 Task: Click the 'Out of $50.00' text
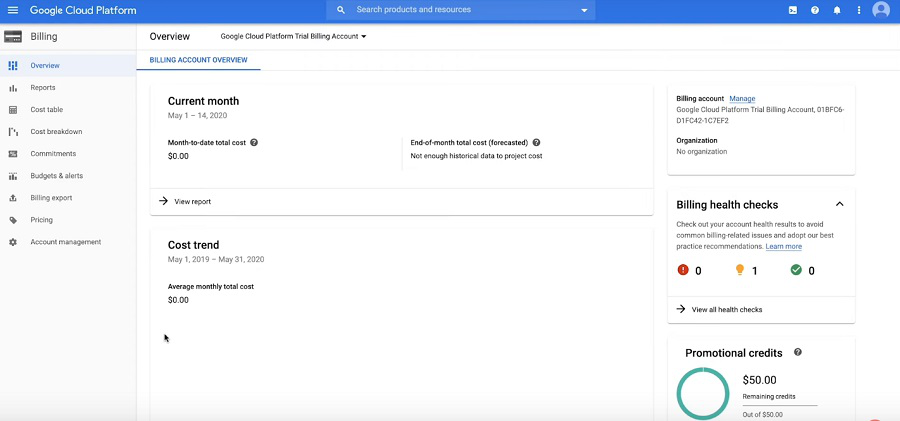[x=762, y=415]
